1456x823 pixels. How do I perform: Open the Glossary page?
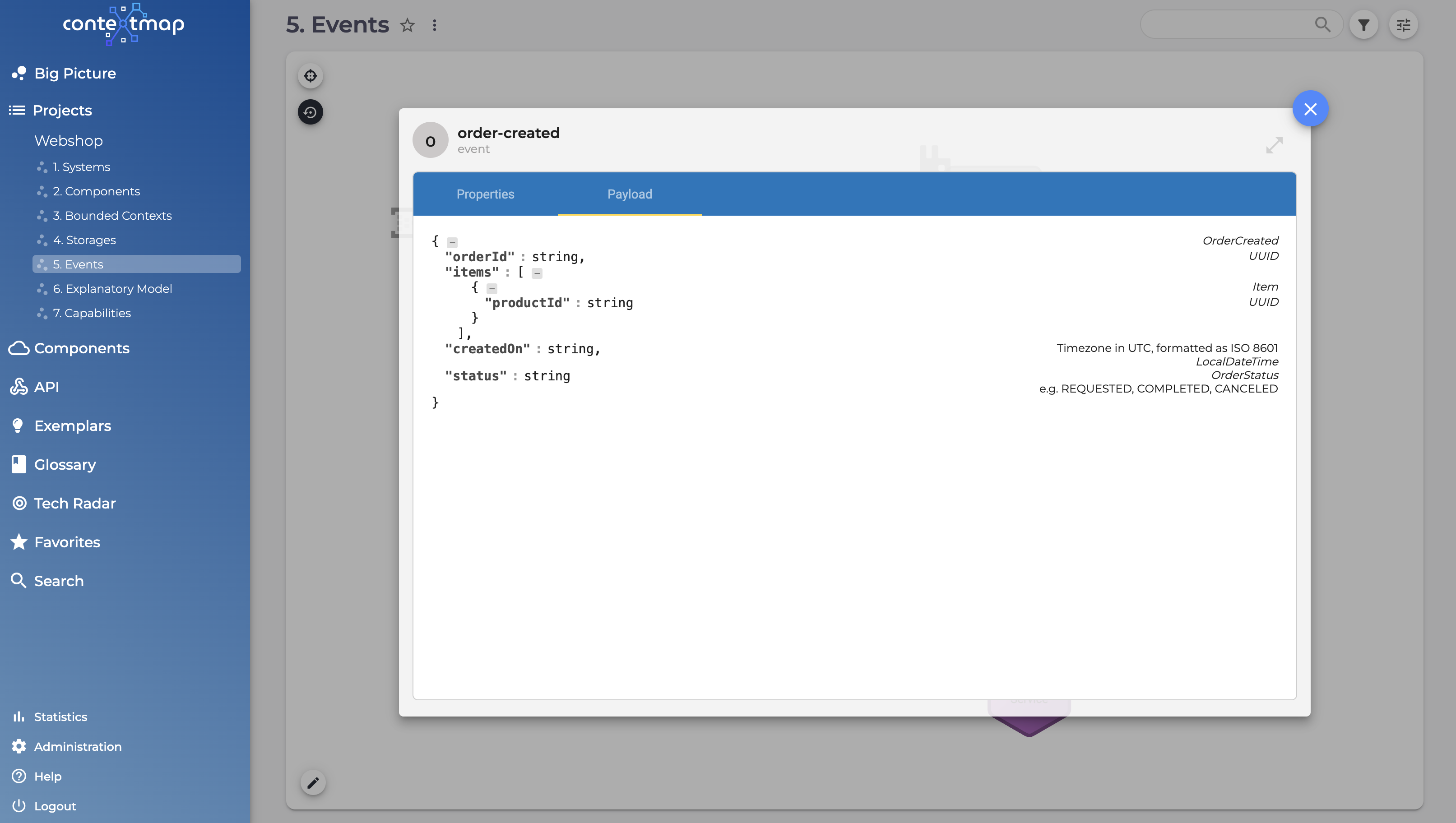point(65,465)
